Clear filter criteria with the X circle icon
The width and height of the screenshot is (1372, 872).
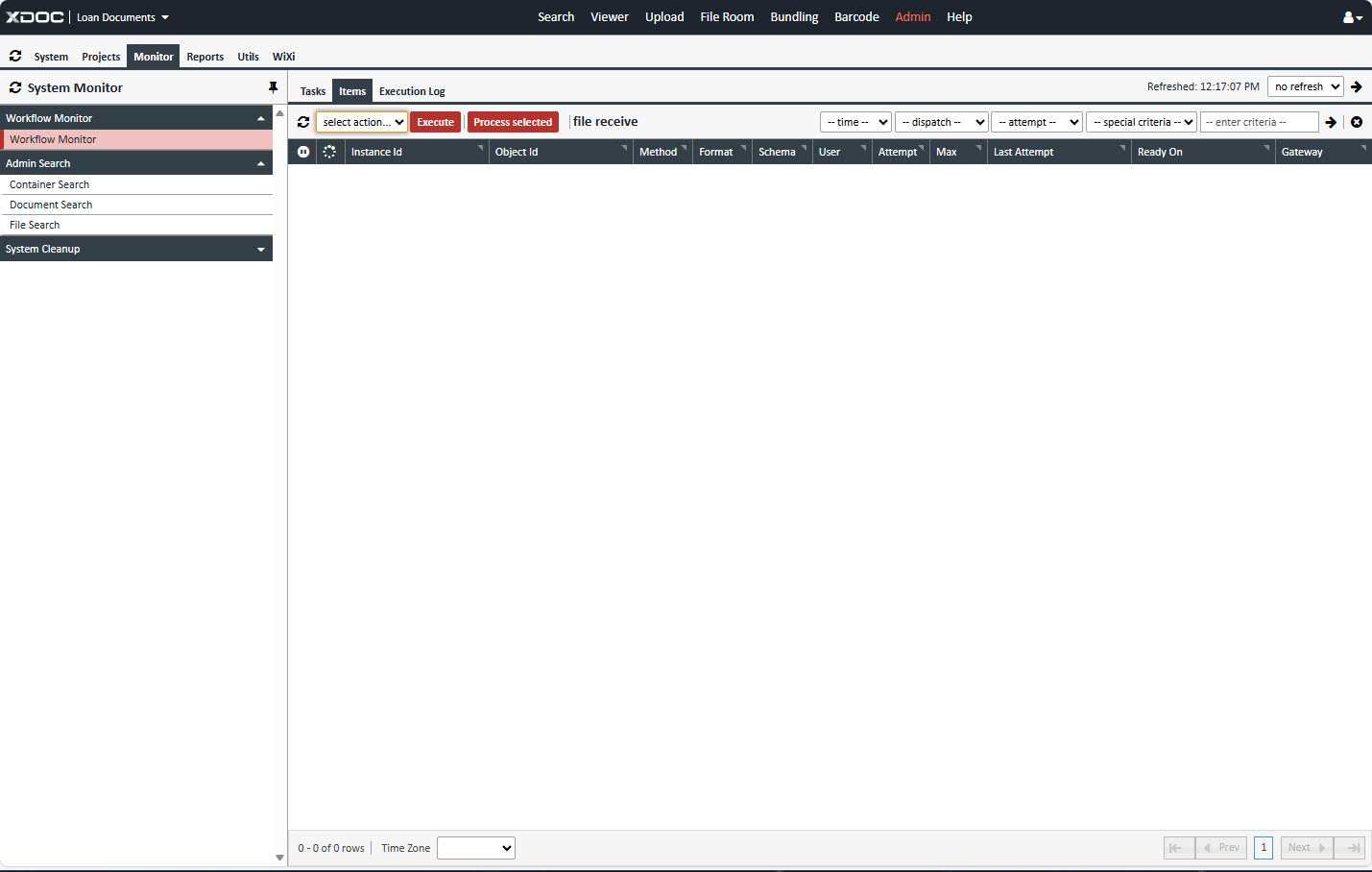point(1357,122)
